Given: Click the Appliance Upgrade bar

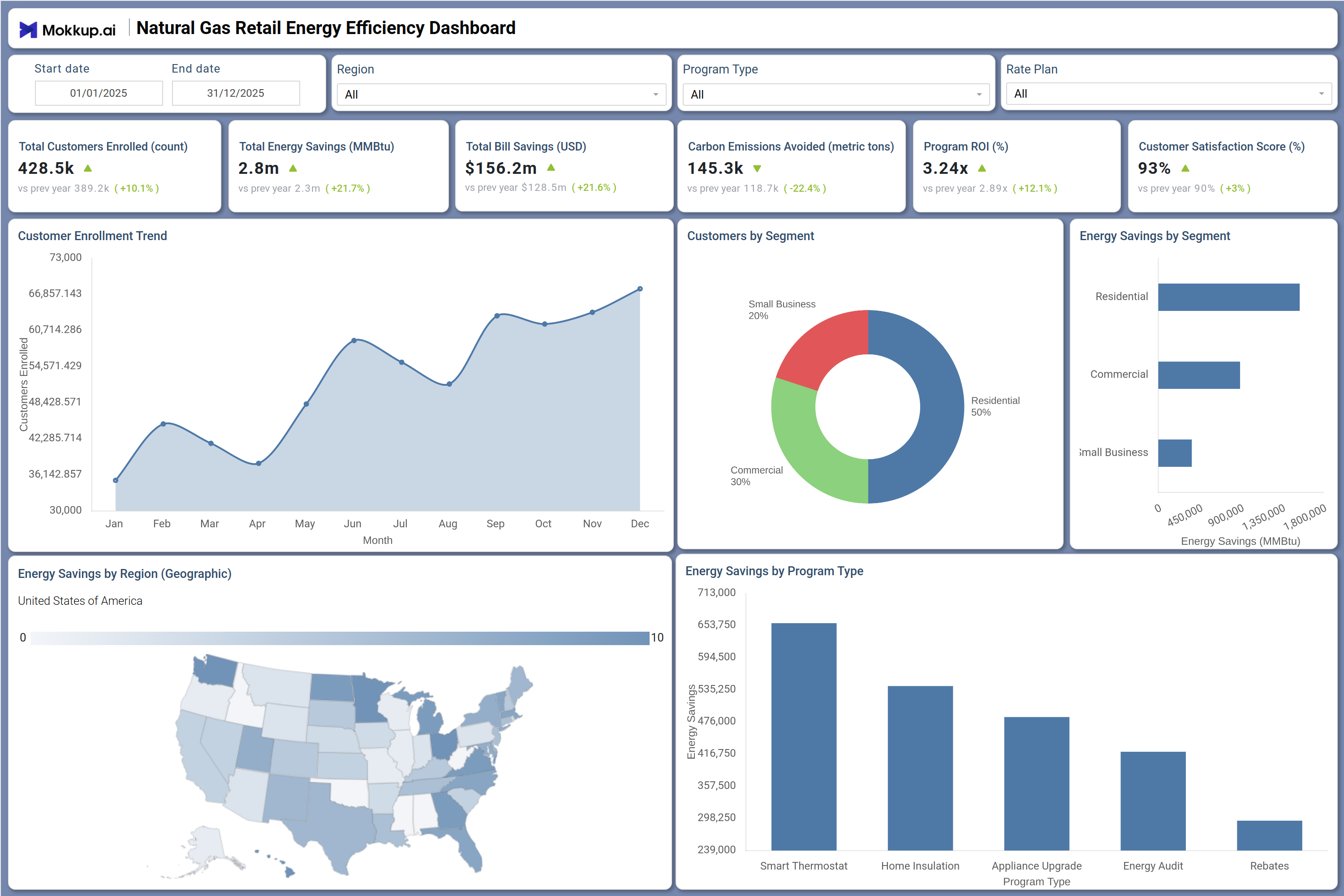Looking at the screenshot, I should [1037, 784].
